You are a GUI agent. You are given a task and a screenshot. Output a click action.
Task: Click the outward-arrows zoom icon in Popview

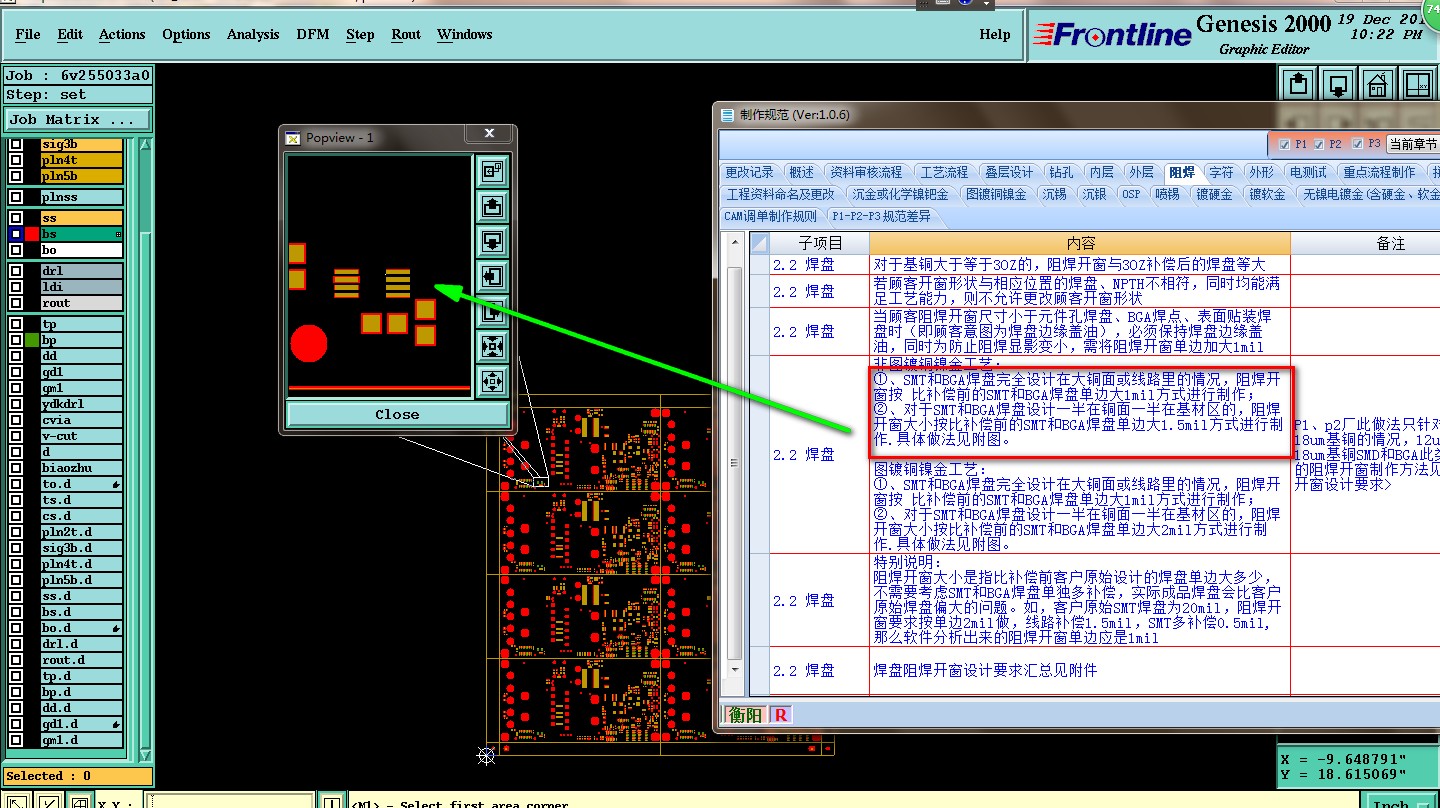coord(492,381)
